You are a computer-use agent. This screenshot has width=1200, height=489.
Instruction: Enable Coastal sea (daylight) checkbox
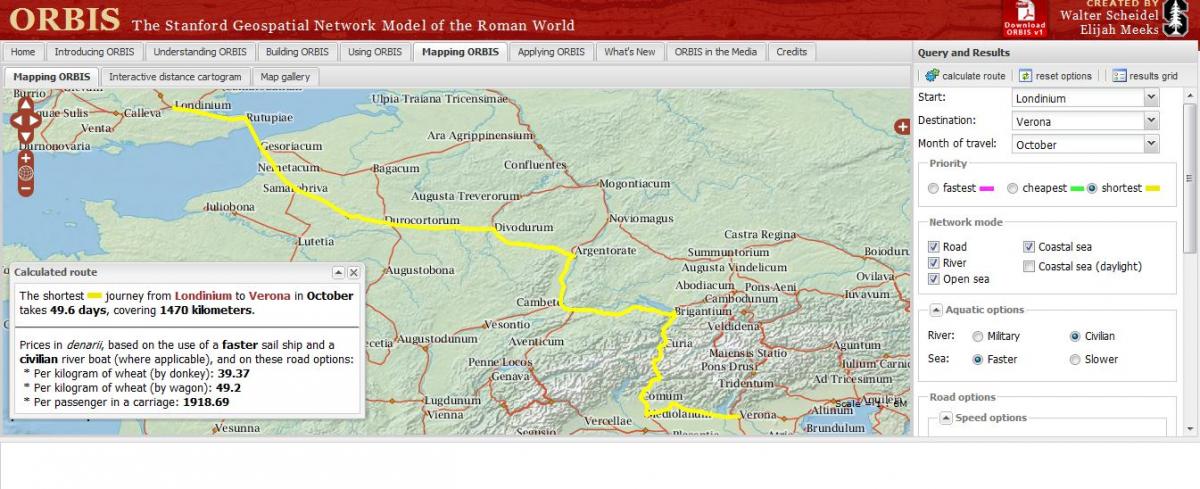pos(1029,266)
